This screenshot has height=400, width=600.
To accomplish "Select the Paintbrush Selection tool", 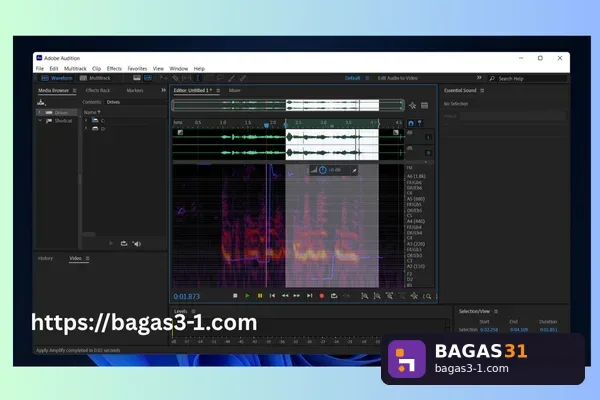I will click(x=232, y=78).
